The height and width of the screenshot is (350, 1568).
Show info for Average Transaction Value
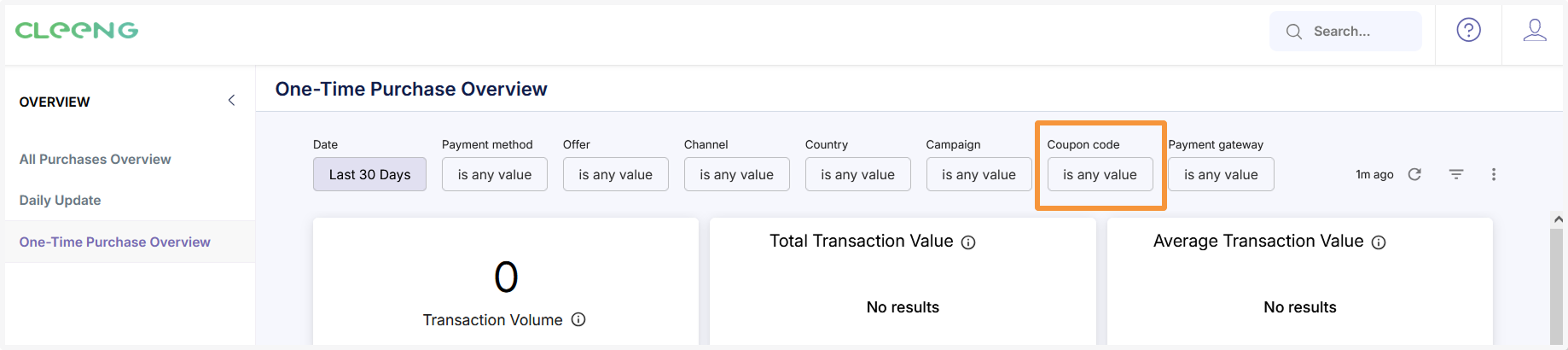1379,242
